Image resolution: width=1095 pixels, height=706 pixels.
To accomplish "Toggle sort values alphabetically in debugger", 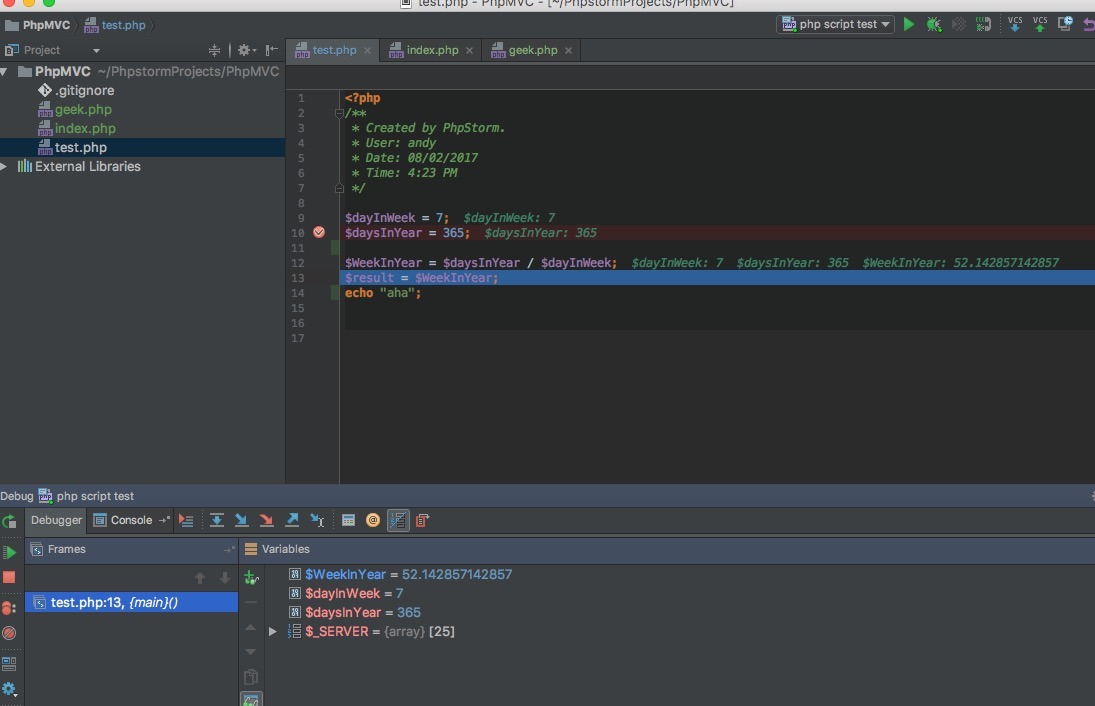I will (398, 520).
